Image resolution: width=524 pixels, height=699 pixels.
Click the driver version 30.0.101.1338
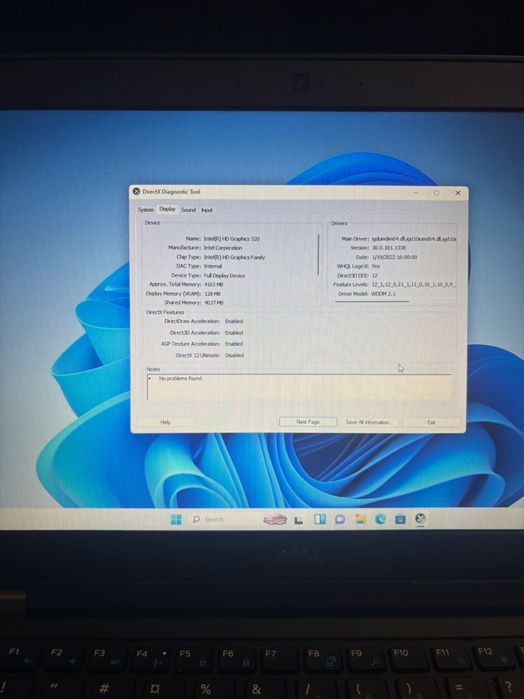(x=389, y=248)
